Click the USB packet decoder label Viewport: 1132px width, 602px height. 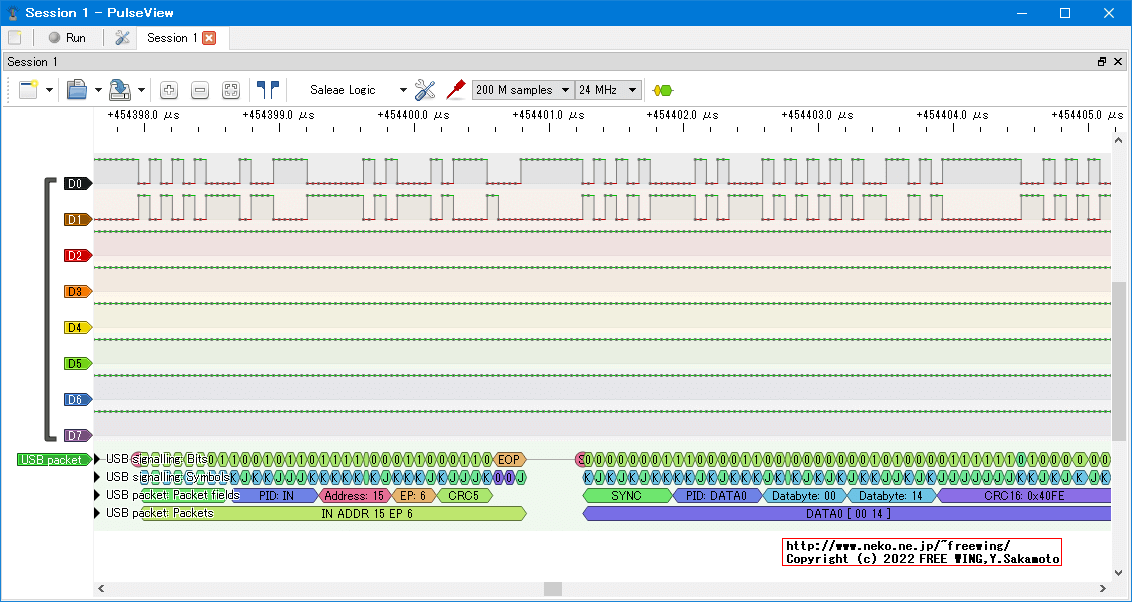point(55,460)
